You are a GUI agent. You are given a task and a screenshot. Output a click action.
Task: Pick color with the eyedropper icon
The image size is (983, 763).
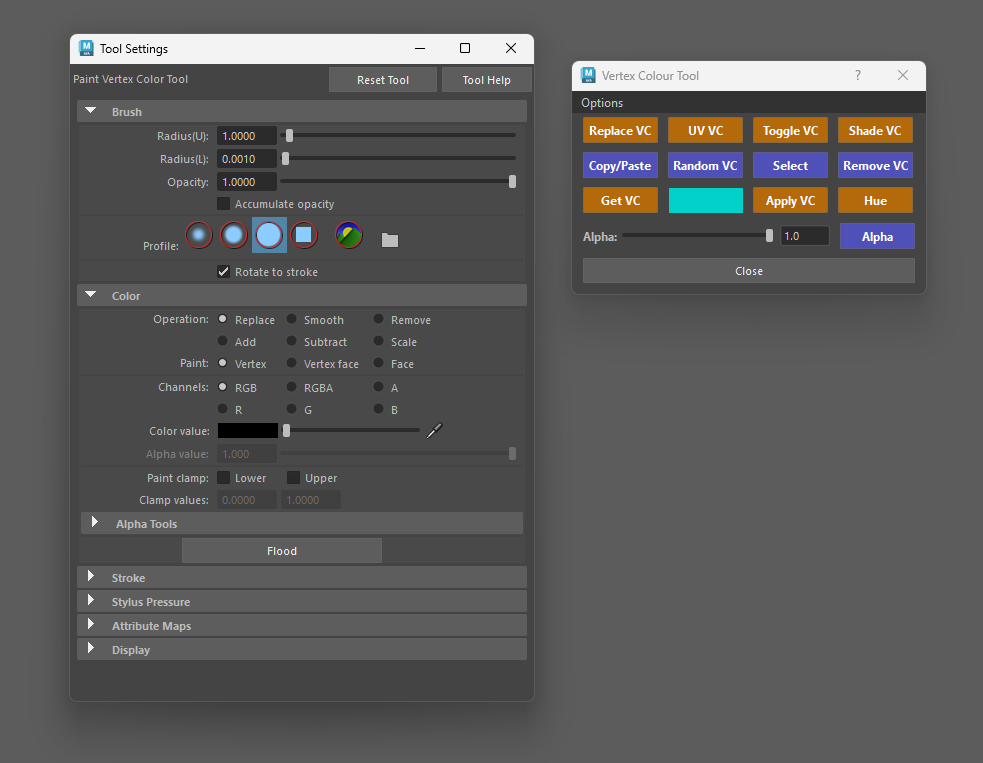pyautogui.click(x=434, y=431)
